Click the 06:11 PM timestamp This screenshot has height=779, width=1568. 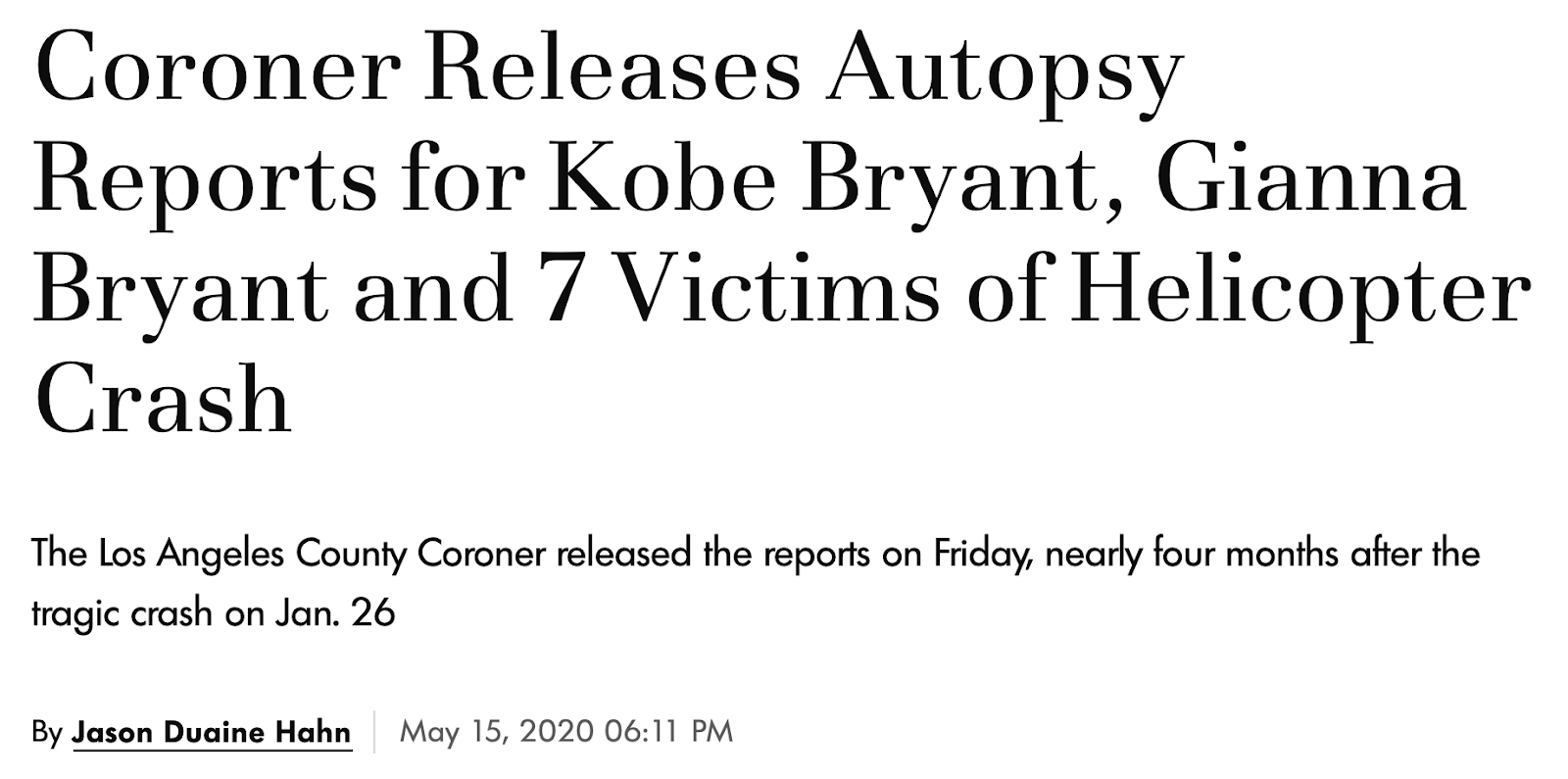668,732
